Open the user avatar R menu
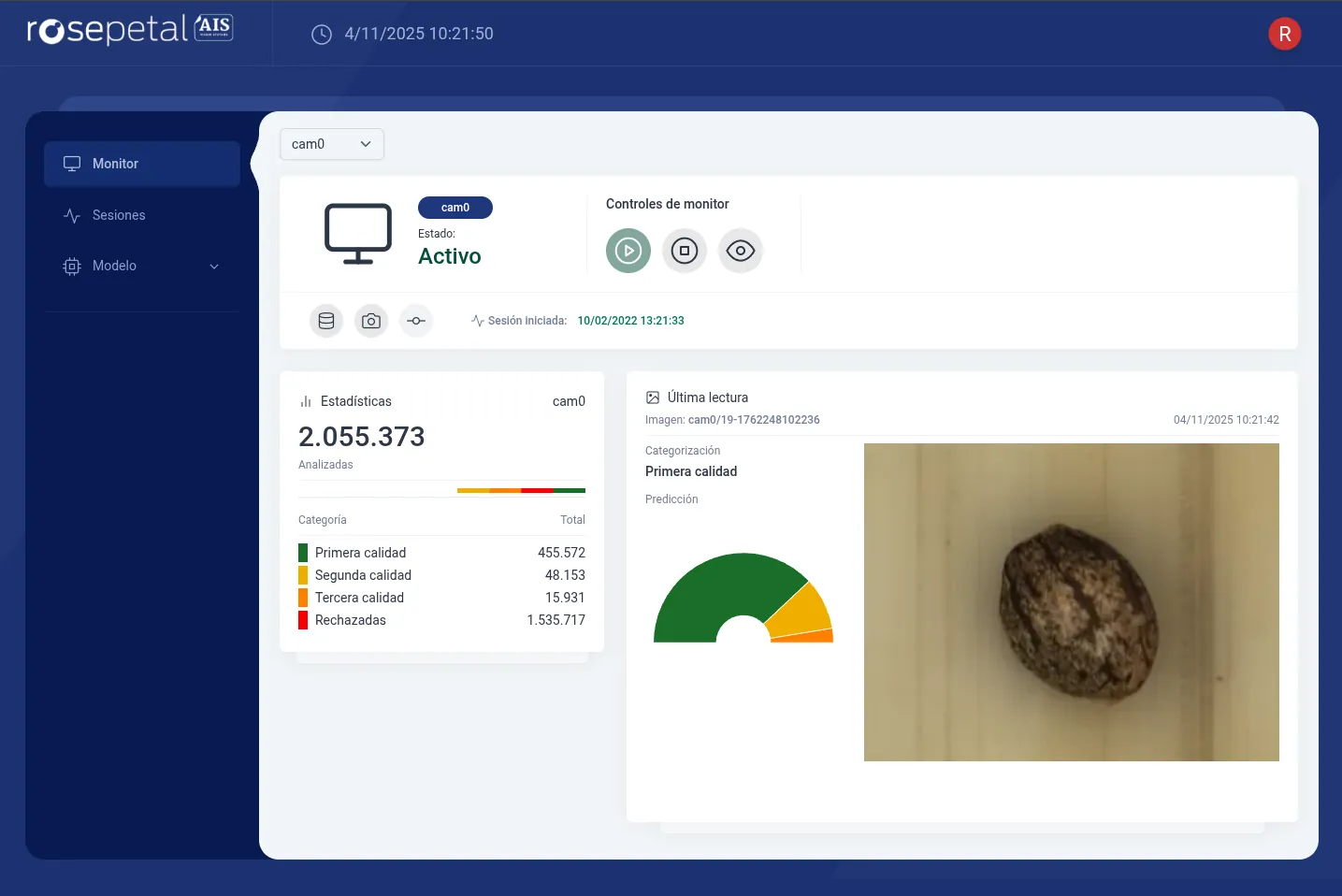 [1284, 34]
